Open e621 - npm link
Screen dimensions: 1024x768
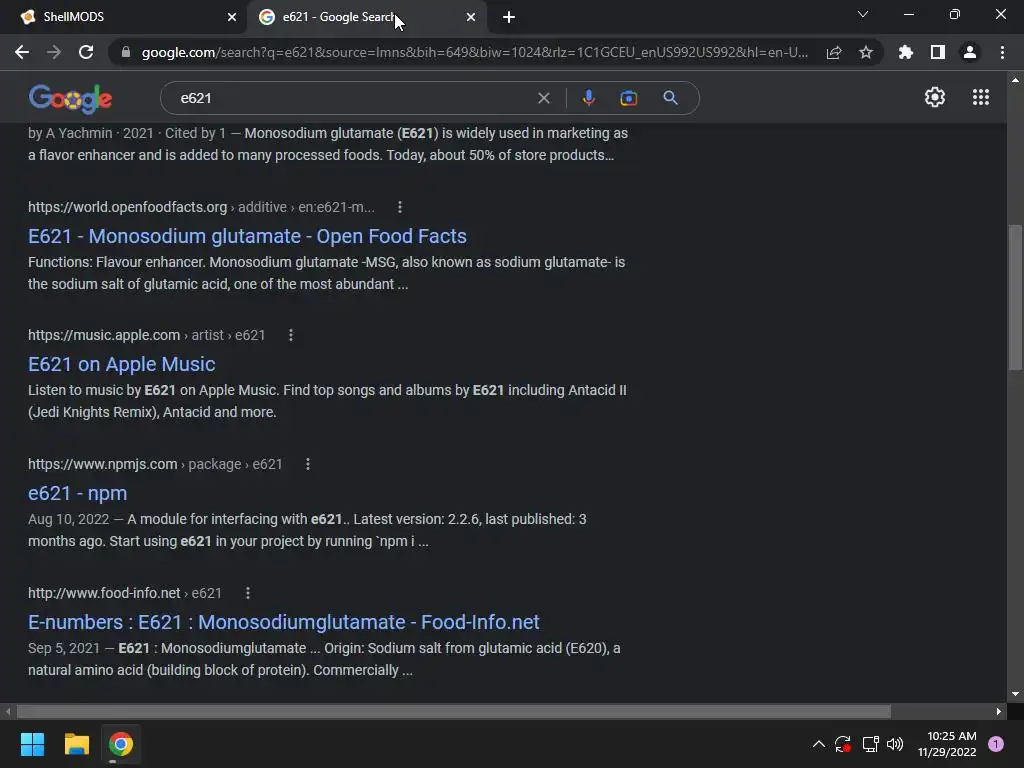click(x=77, y=493)
